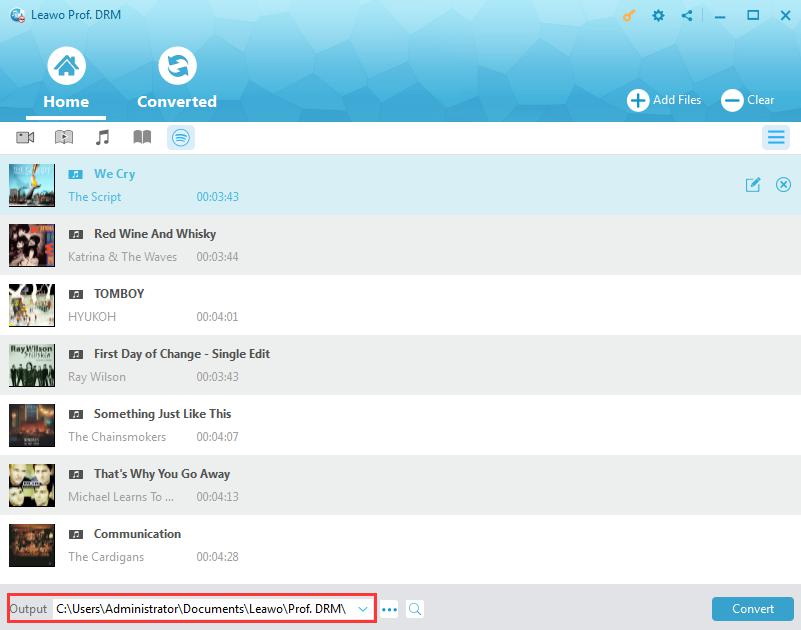The height and width of the screenshot is (630, 801).
Task: Click The Cardigans artist name
Action: tap(106, 557)
